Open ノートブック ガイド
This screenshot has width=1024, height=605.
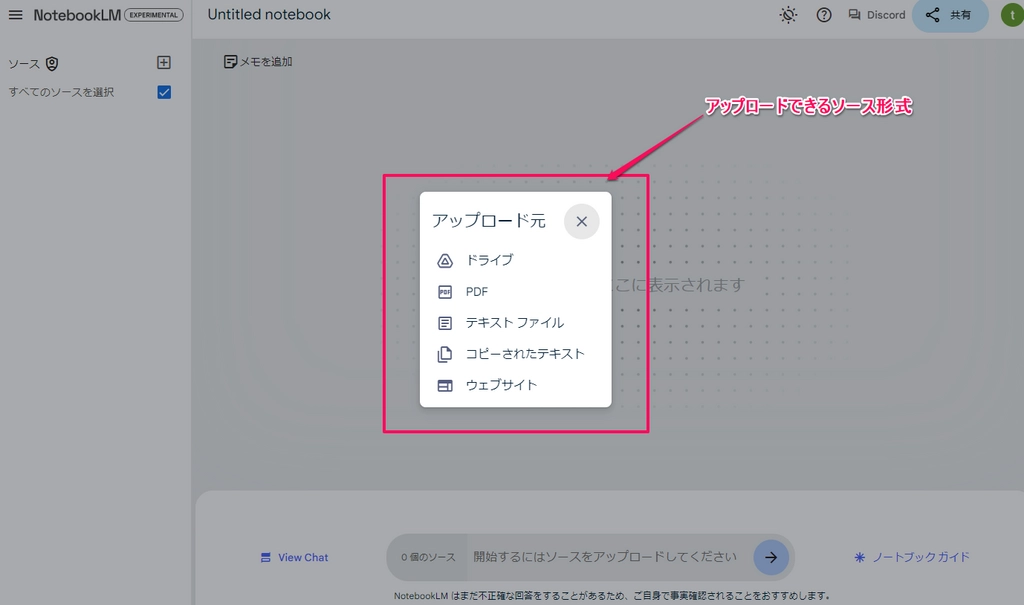912,557
